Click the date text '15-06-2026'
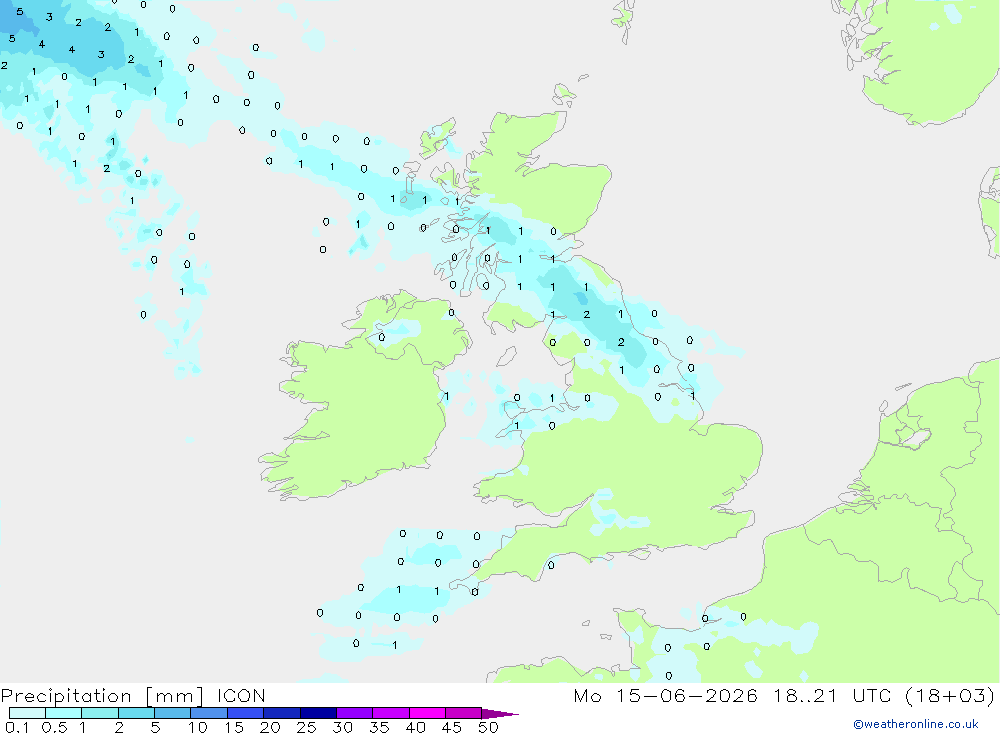The image size is (1000, 733). [687, 695]
